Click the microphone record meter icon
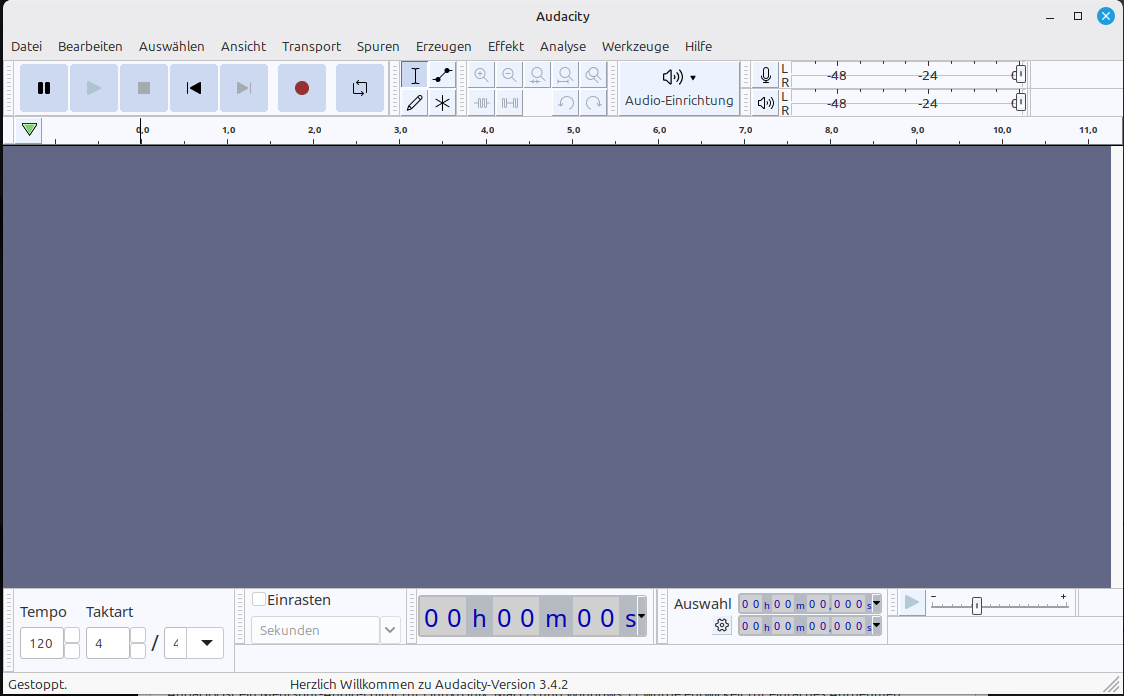This screenshot has height=696, width=1124. 766,75
